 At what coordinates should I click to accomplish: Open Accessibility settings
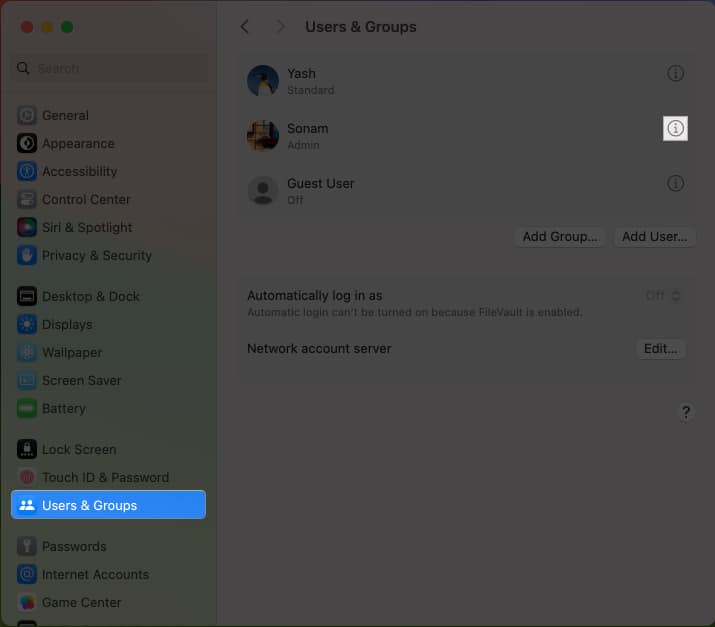(x=108, y=171)
